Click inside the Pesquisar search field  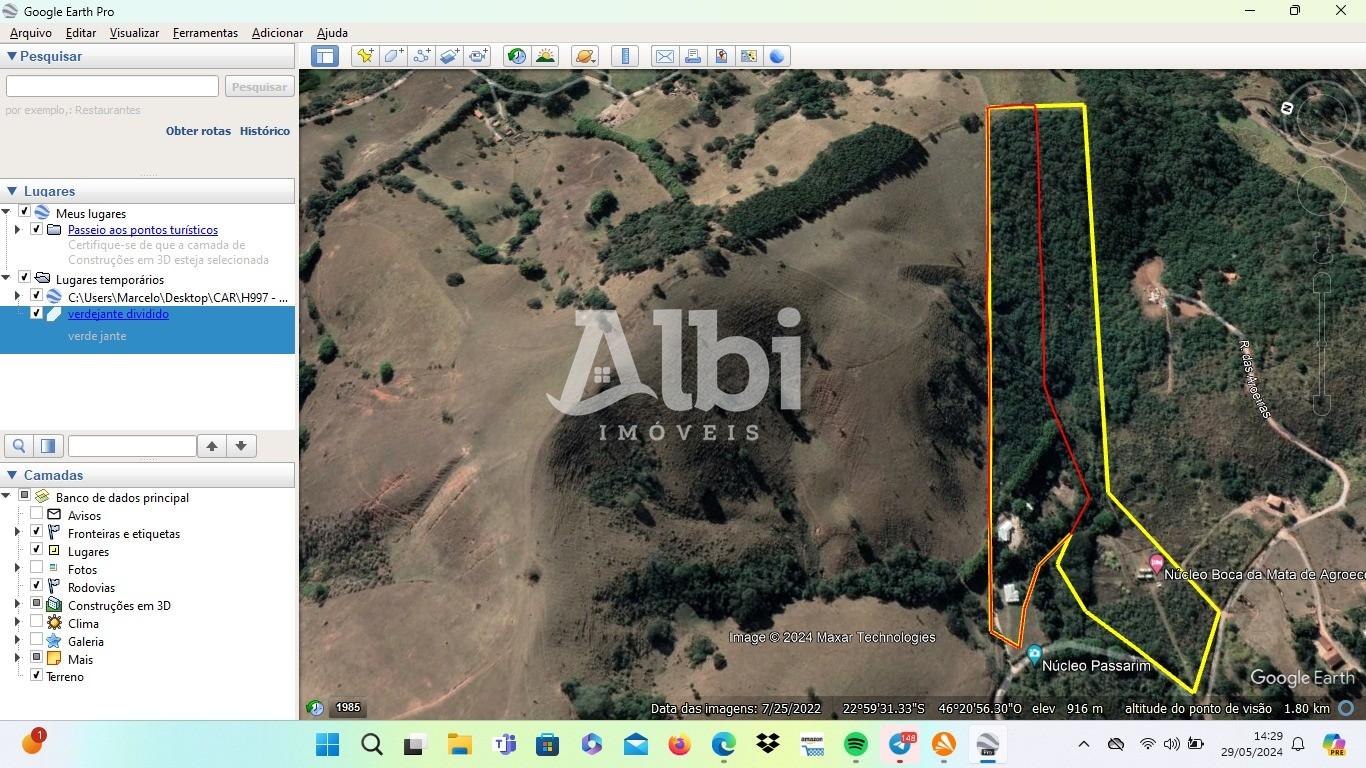[112, 86]
